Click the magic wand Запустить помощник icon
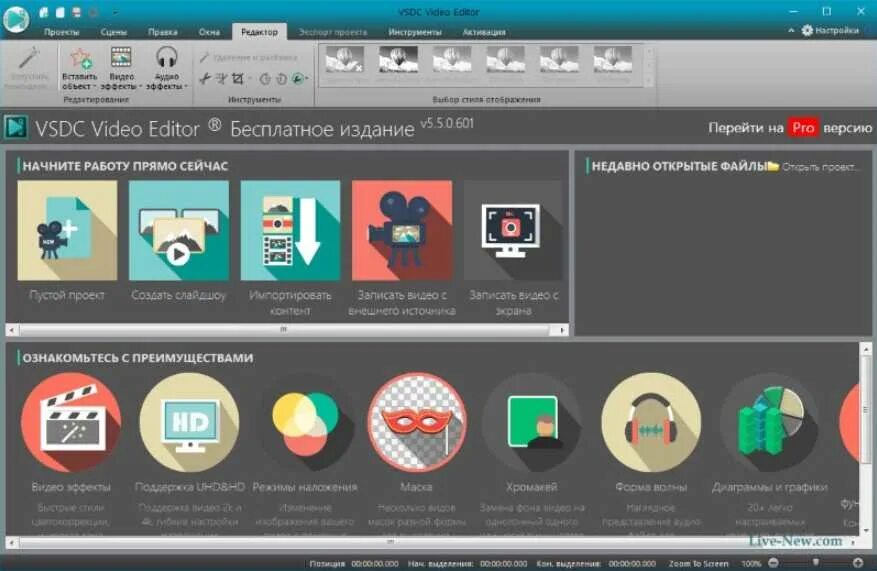 coord(29,58)
